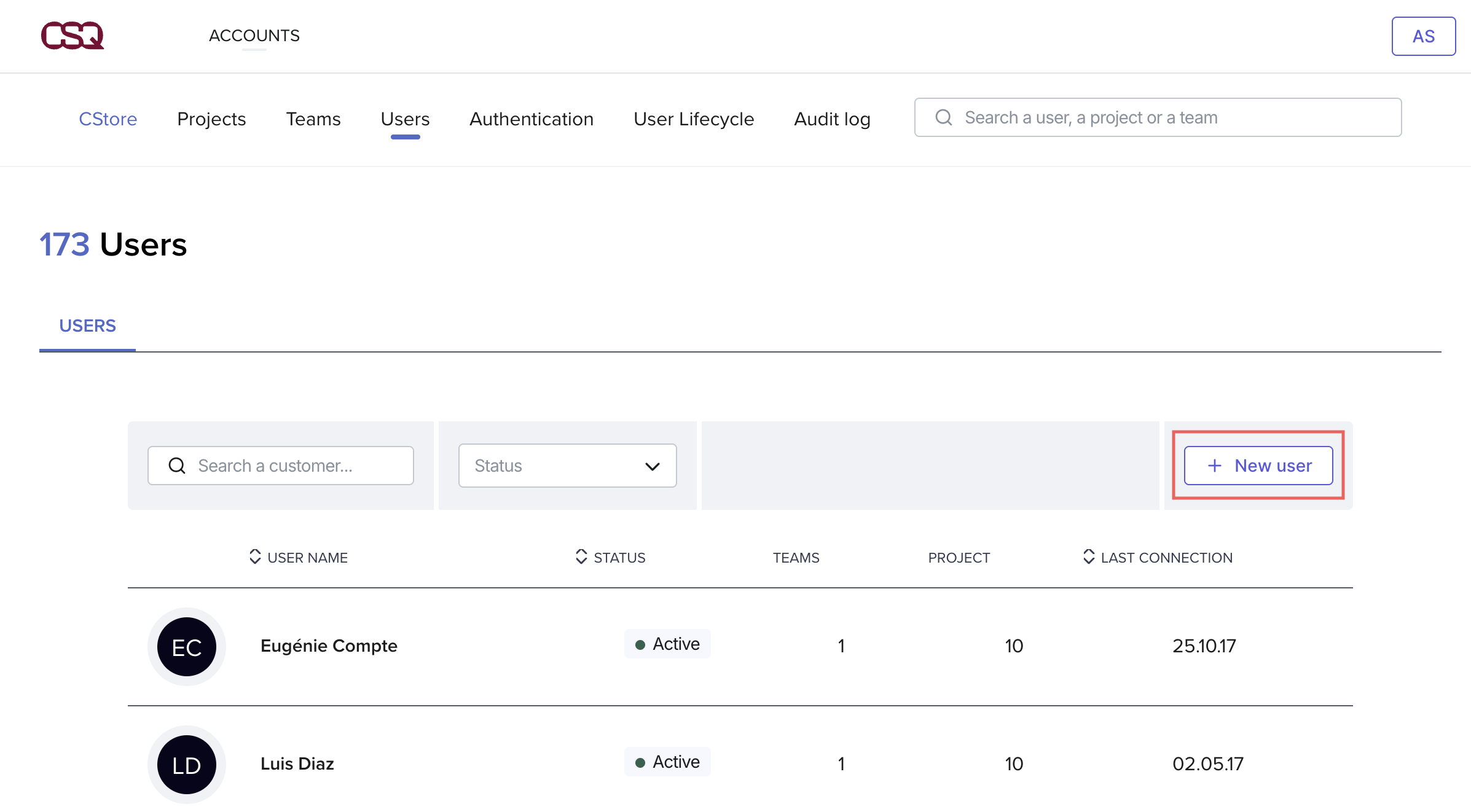Click the EC avatar for Eugénie Compte
Viewport: 1471px width, 812px height.
187,647
